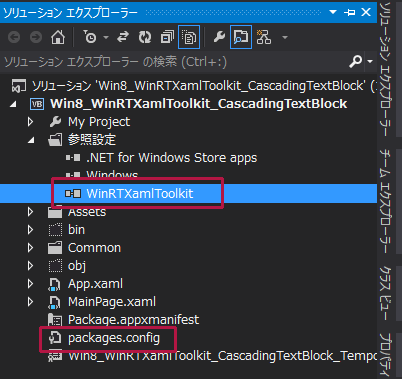This screenshot has width=402, height=379.
Task: Click the dotted obj folder icon
Action: [x=55, y=266]
